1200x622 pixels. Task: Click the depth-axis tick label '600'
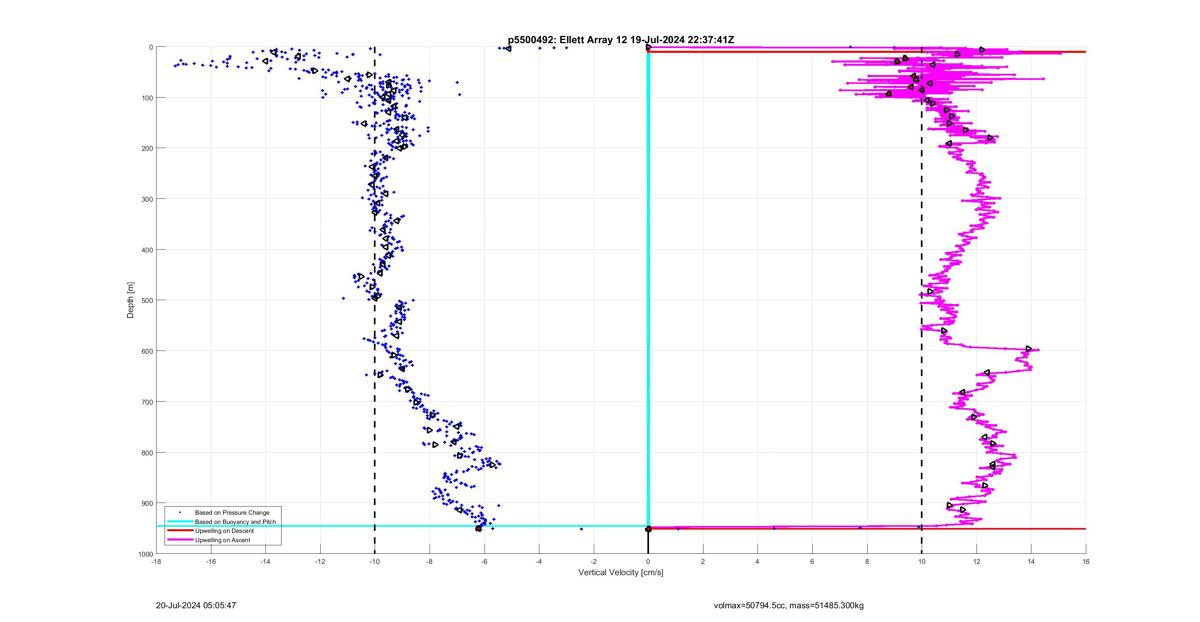click(x=145, y=351)
